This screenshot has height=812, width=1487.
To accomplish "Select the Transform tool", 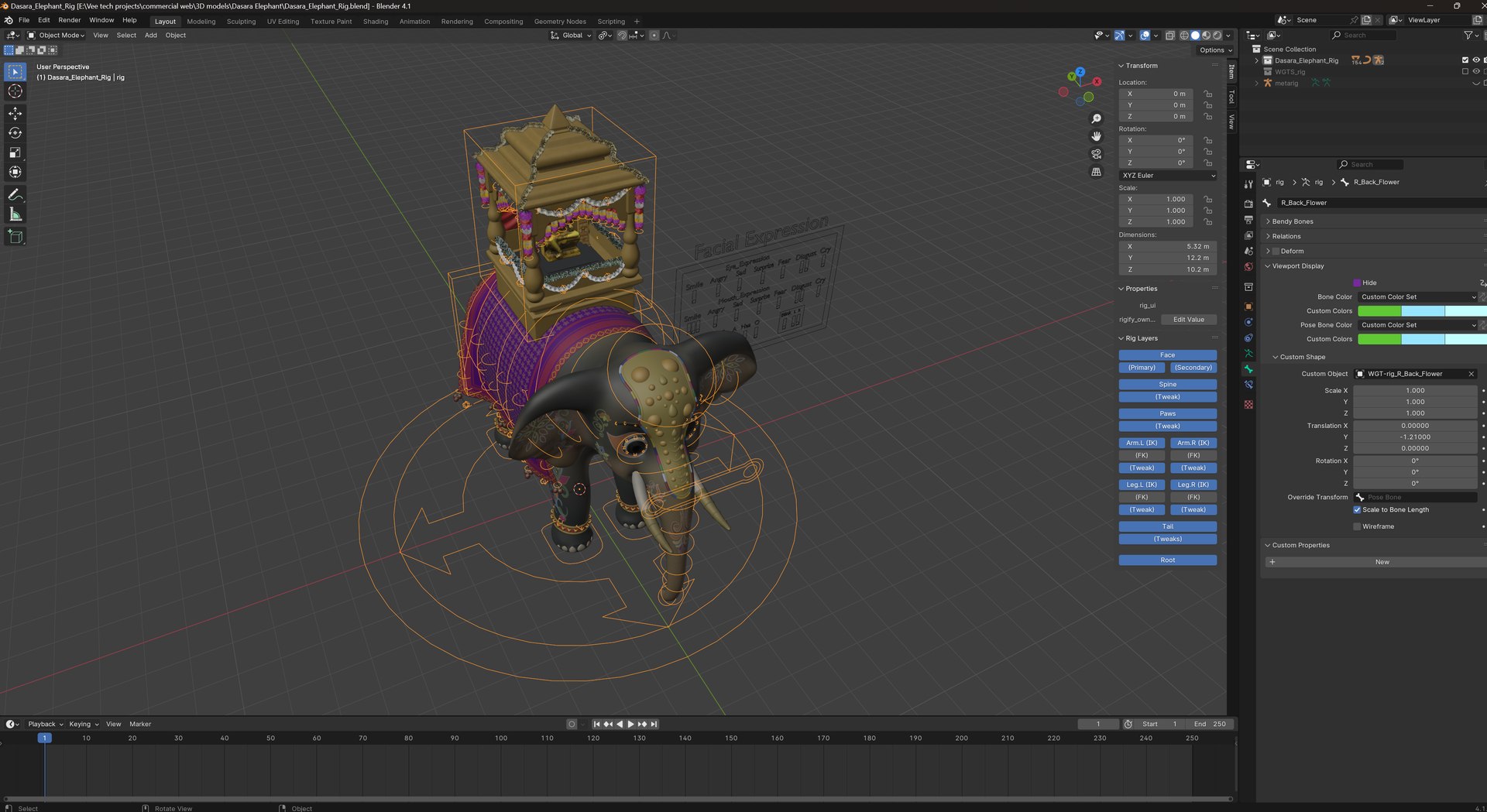I will pyautogui.click(x=15, y=172).
